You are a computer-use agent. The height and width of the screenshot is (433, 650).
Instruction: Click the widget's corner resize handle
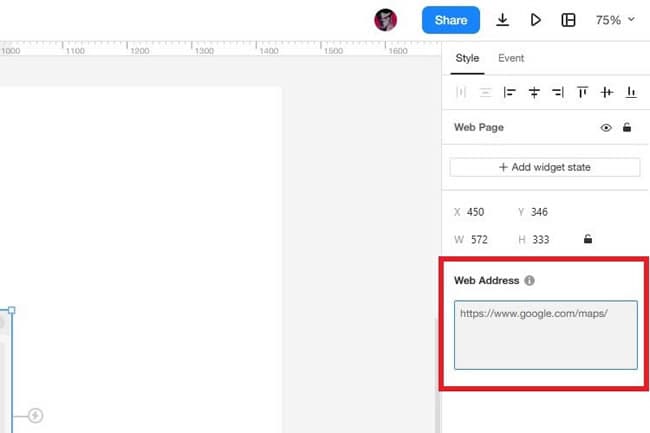[x=12, y=310]
